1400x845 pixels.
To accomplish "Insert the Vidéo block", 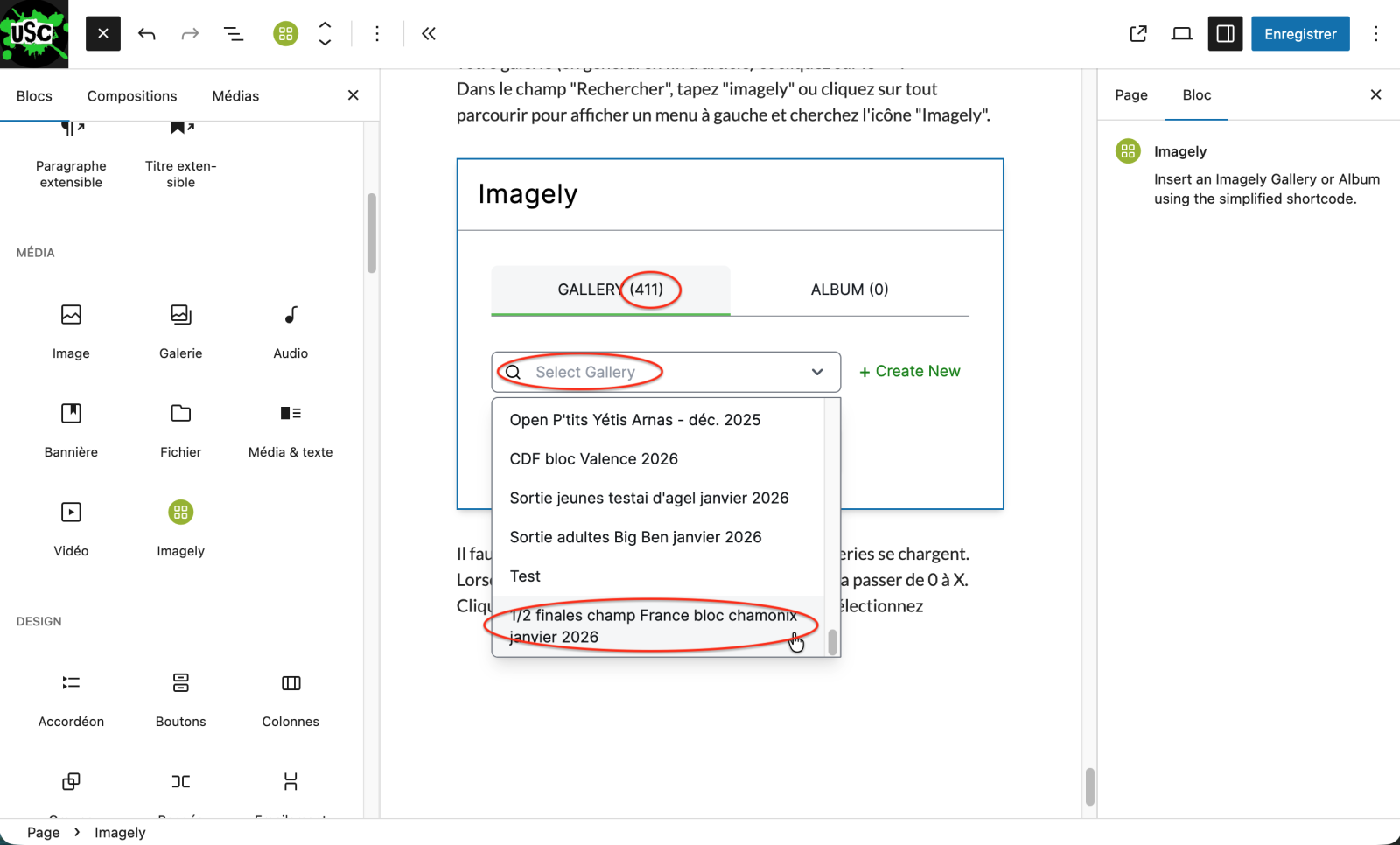I will pos(71,527).
